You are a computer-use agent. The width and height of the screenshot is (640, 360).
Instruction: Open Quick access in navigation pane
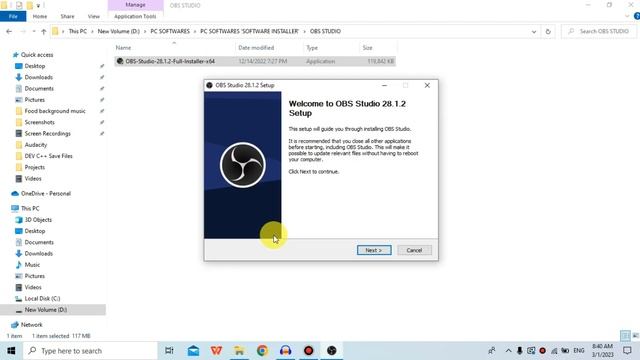37,55
